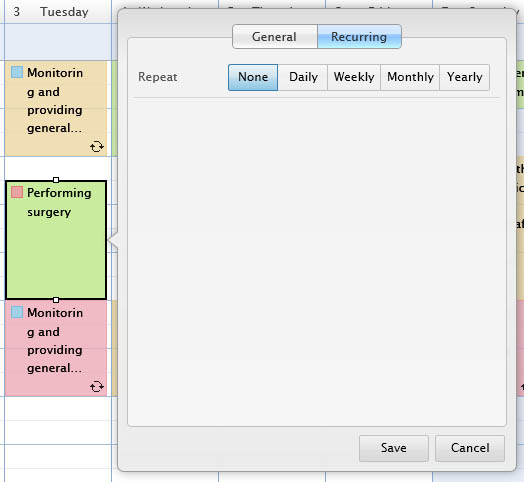
Task: Click recurring icon on beige Monitoring event
Action: [97, 146]
